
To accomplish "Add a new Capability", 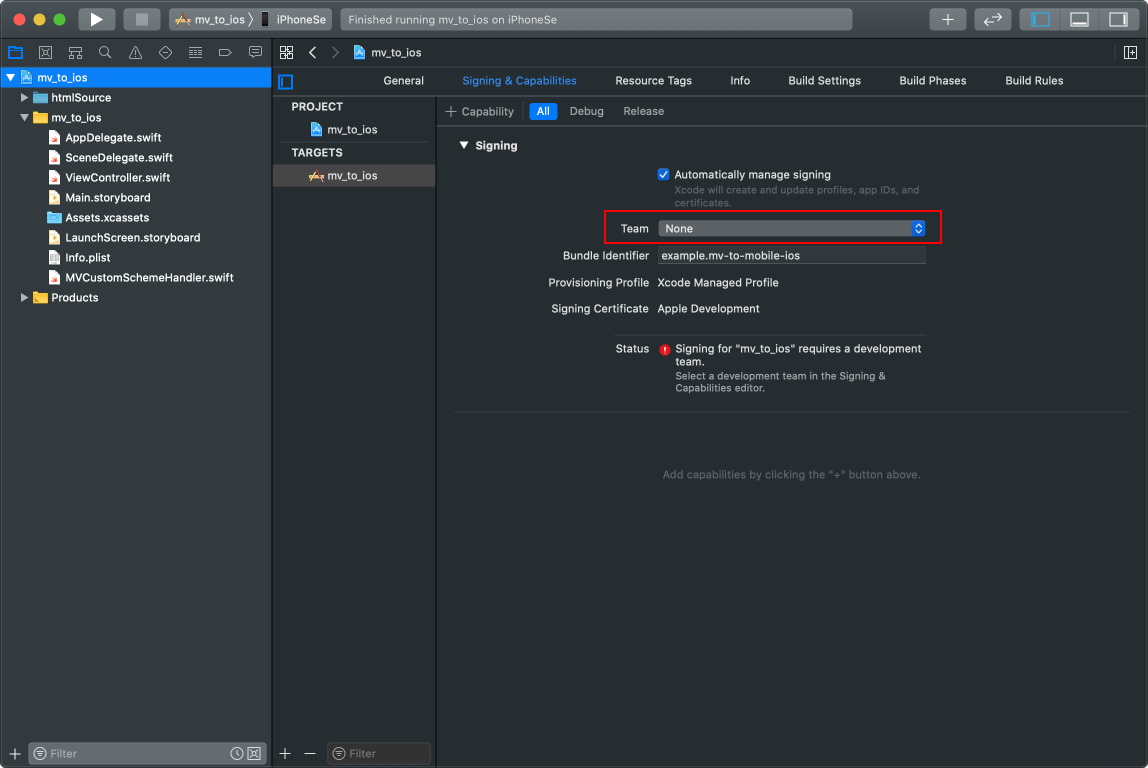I will click(x=480, y=111).
